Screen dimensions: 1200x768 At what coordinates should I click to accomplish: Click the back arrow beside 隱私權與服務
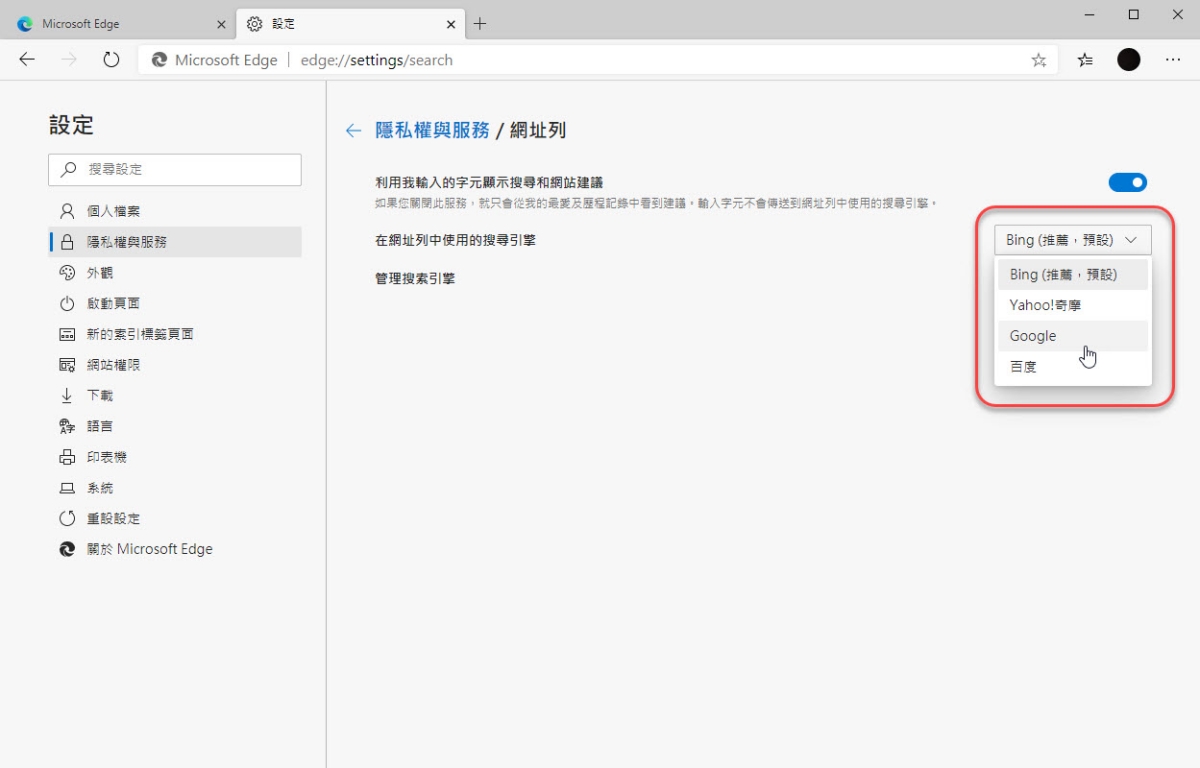(x=352, y=130)
